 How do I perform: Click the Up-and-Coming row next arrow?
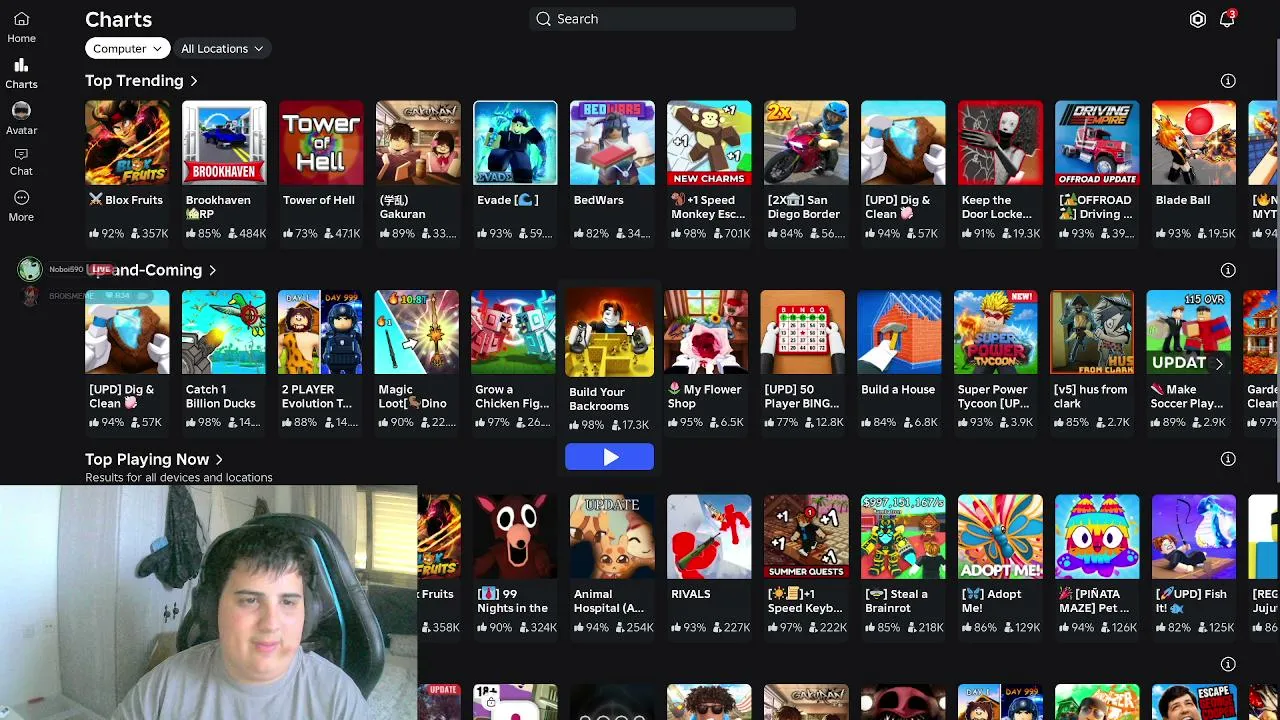(x=1219, y=363)
